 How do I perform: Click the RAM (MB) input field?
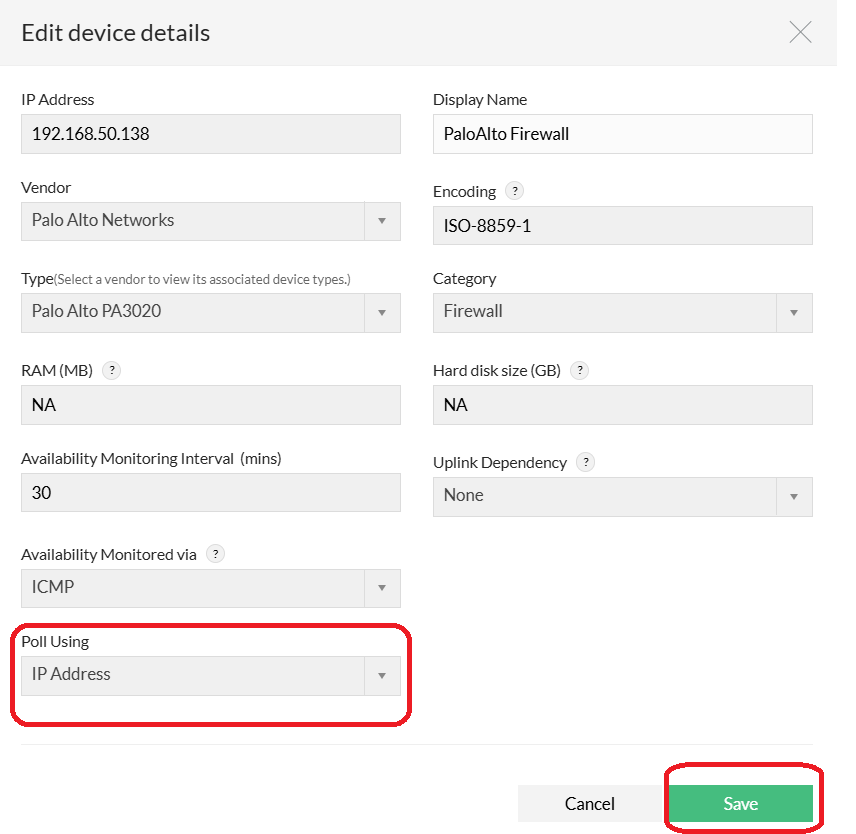pos(210,405)
